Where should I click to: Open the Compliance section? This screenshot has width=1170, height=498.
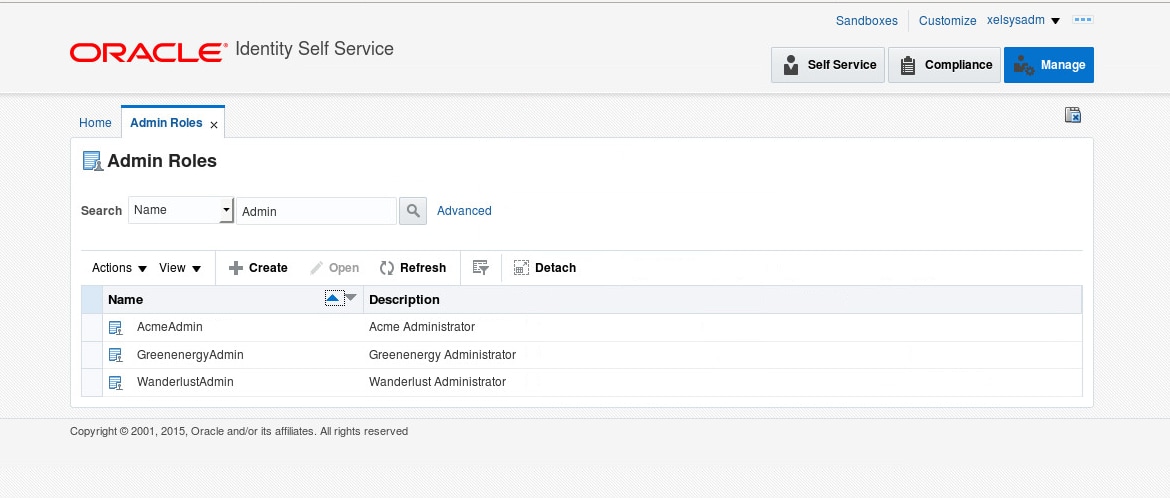click(x=944, y=65)
